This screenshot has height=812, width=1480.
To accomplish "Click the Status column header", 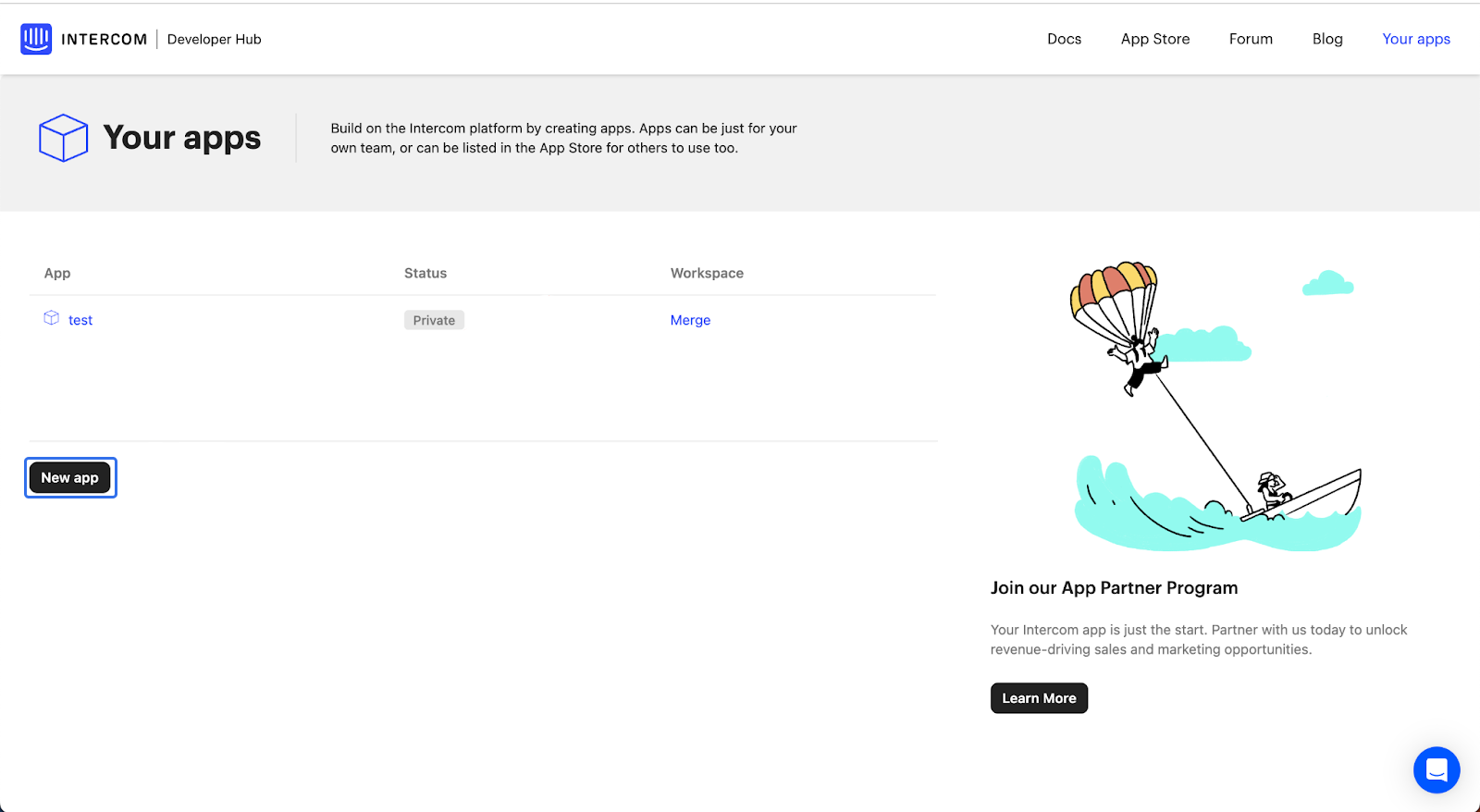I will tap(425, 273).
